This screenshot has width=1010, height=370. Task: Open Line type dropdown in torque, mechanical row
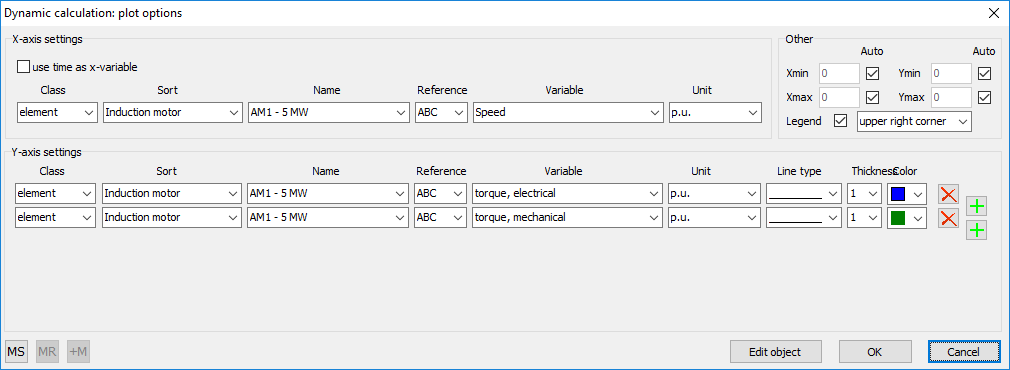point(804,217)
